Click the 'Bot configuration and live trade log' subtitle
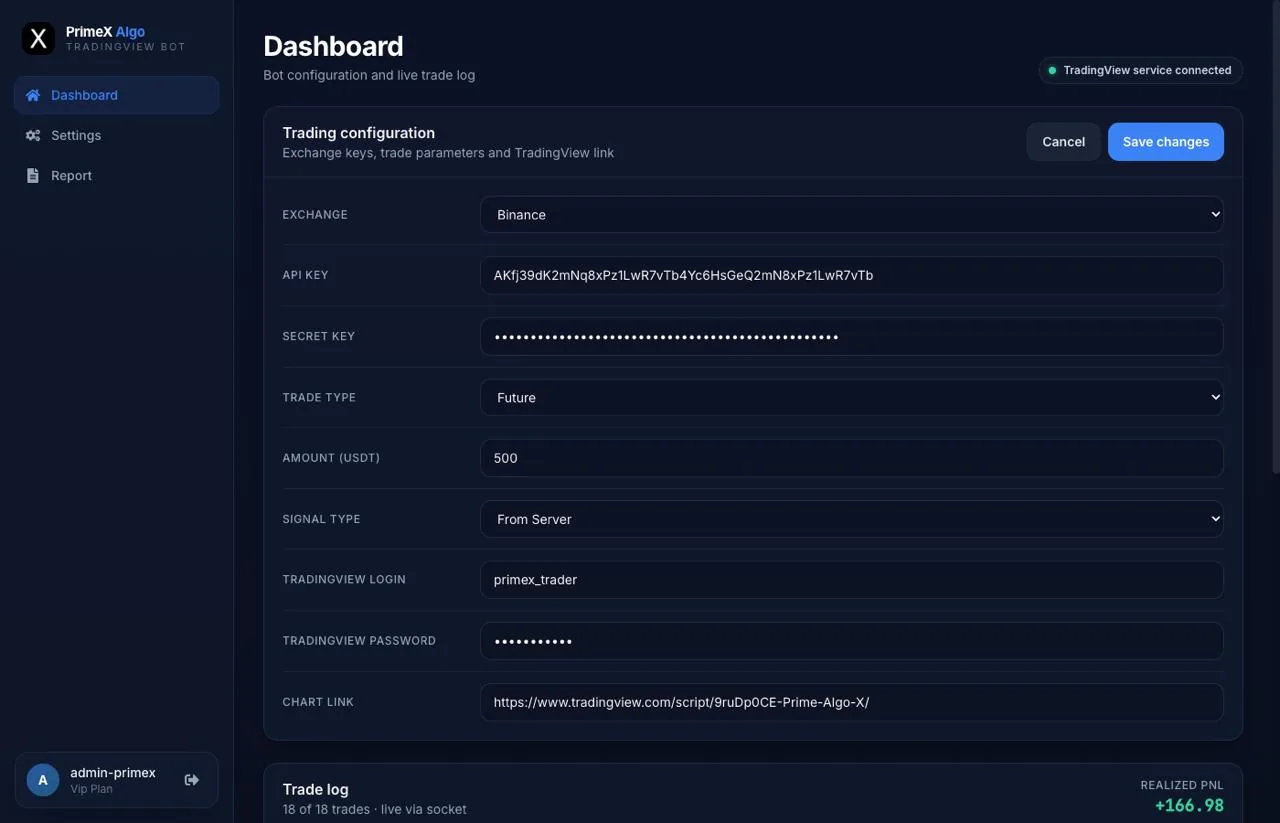This screenshot has width=1280, height=823. point(369,75)
